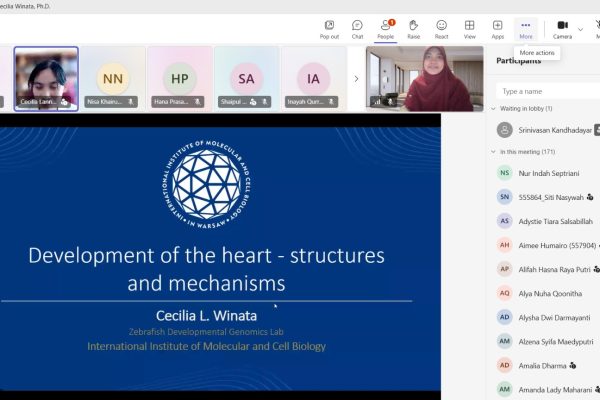Open the More actions menu

(x=526, y=29)
